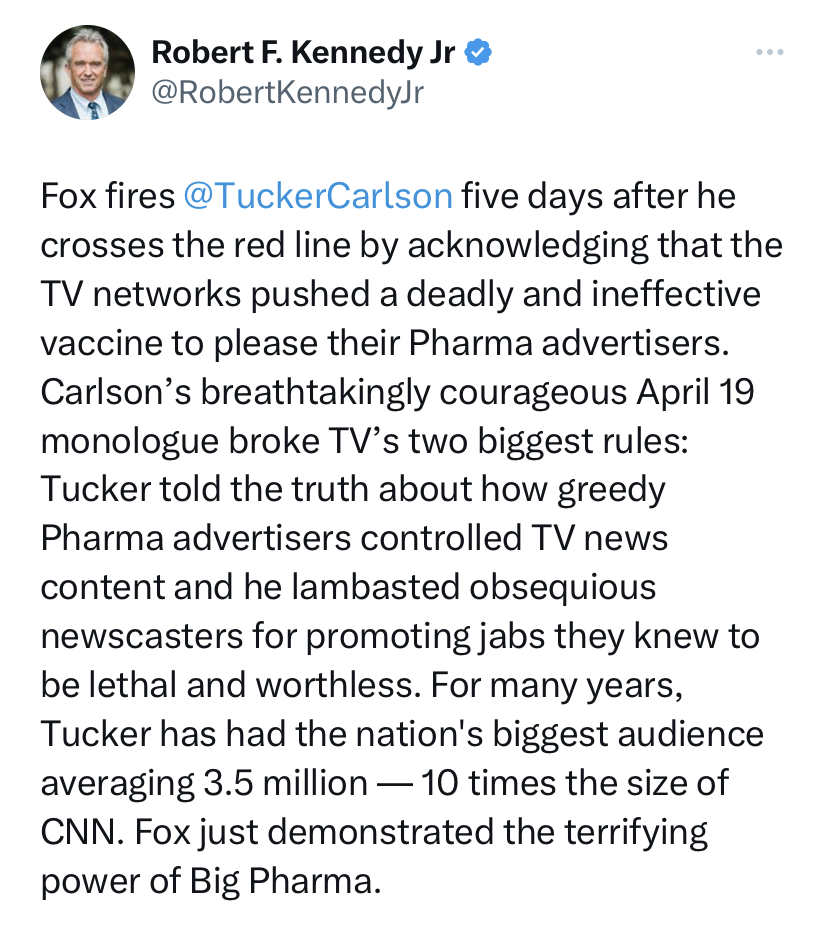Image resolution: width=828 pixels, height=952 pixels.
Task: Open the @RobertKennedyJr handle link
Action: (287, 92)
